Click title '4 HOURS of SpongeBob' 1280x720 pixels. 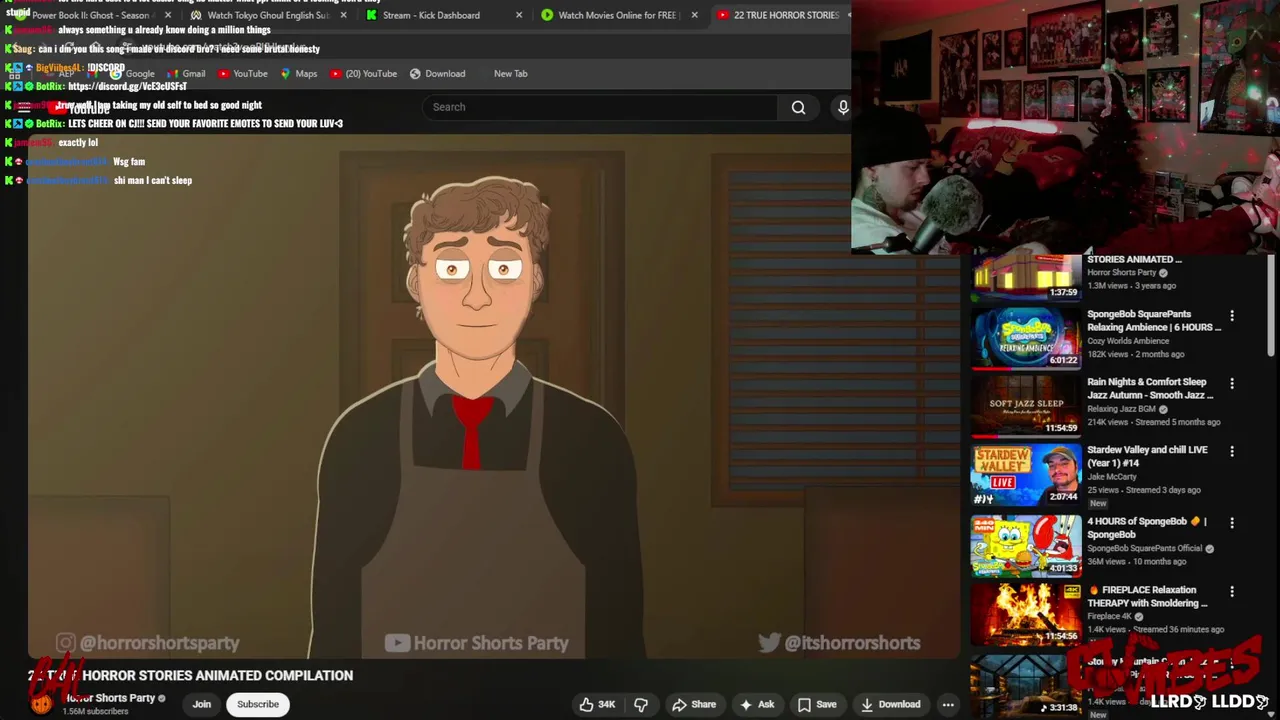pos(1147,527)
